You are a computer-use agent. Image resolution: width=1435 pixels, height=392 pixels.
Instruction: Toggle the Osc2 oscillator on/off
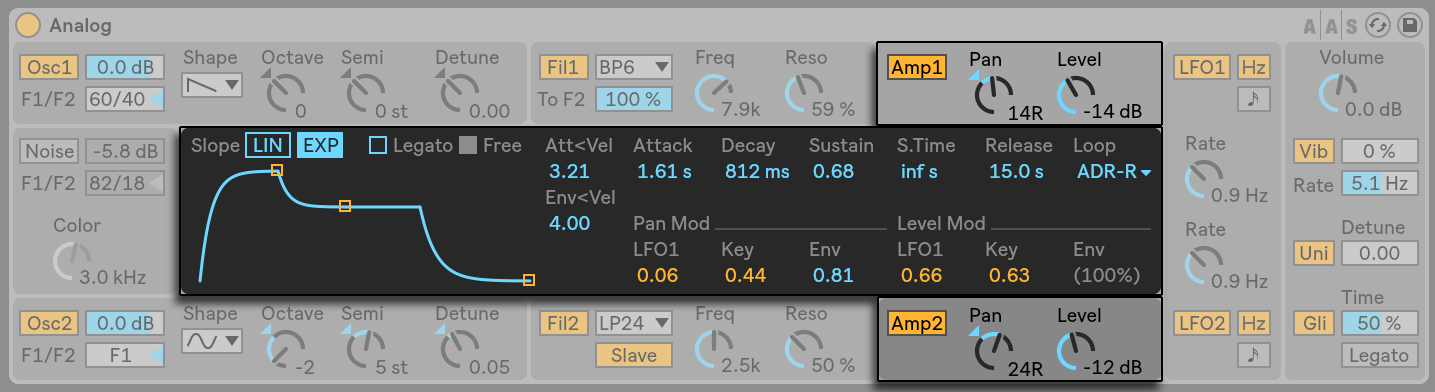click(48, 323)
